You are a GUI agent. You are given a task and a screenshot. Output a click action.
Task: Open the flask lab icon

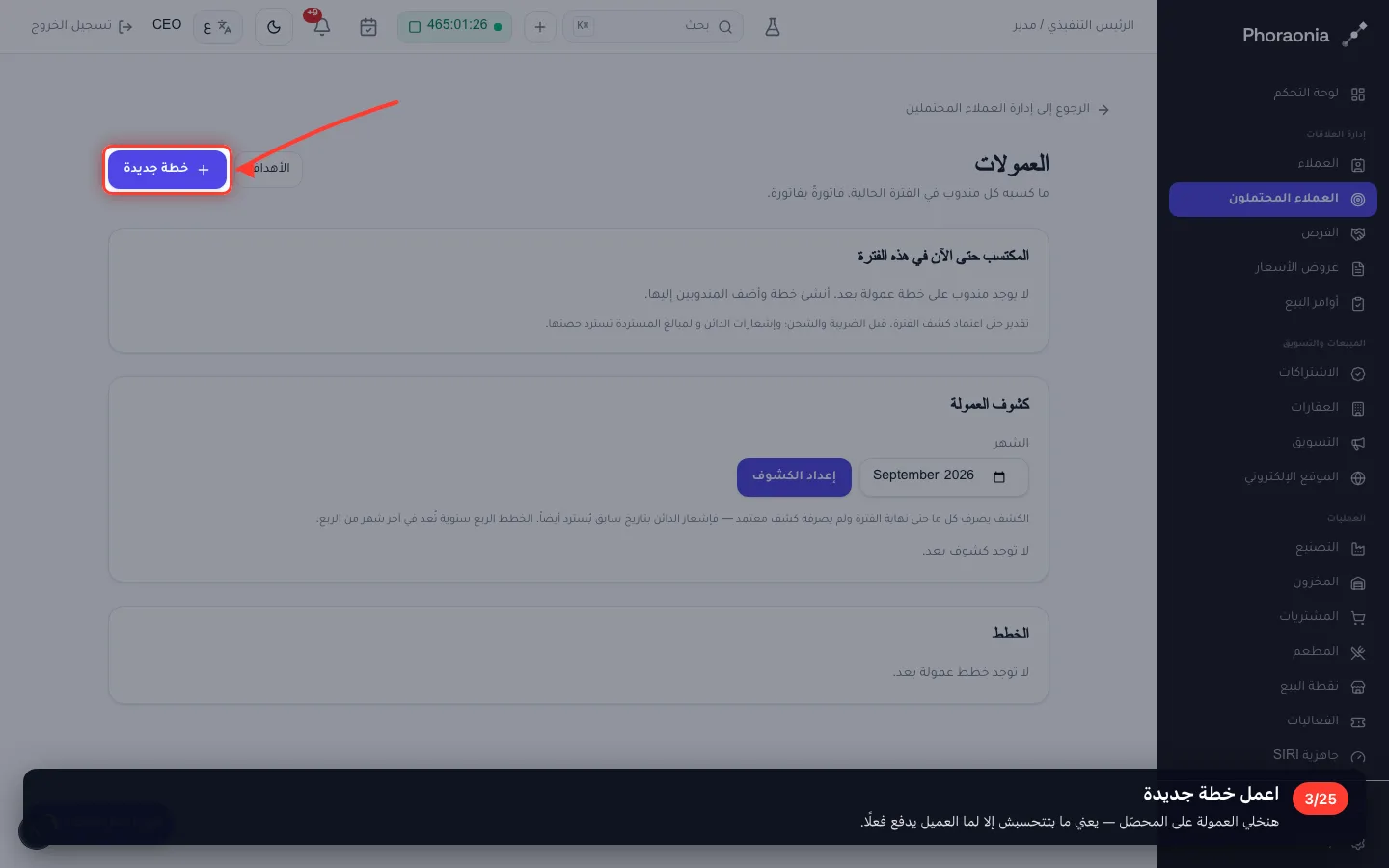pos(773,27)
